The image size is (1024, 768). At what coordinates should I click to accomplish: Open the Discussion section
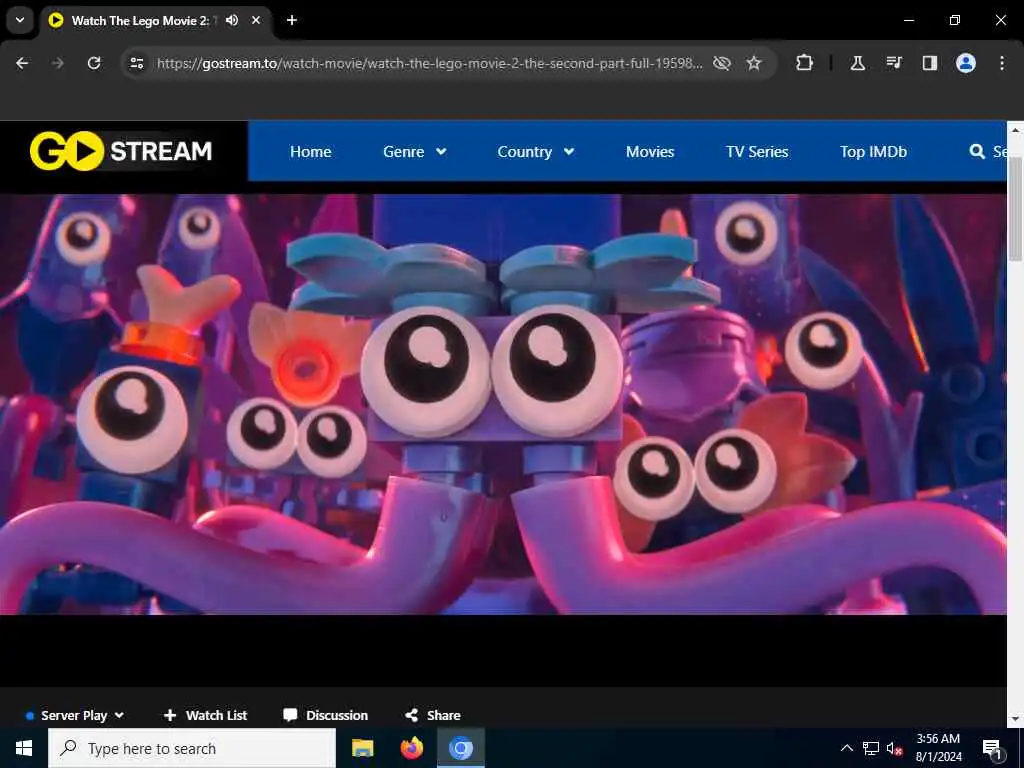tap(325, 715)
